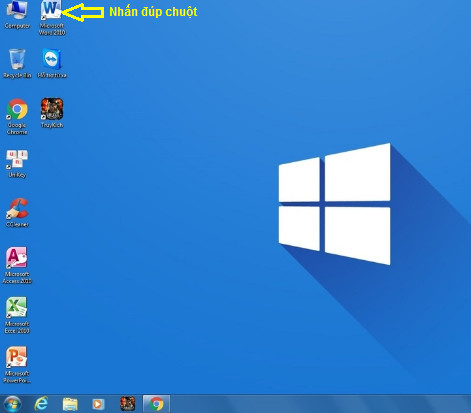The image size is (471, 413).
Task: Select the Microsoft Word 2010 shortcut
Action: pos(52,17)
